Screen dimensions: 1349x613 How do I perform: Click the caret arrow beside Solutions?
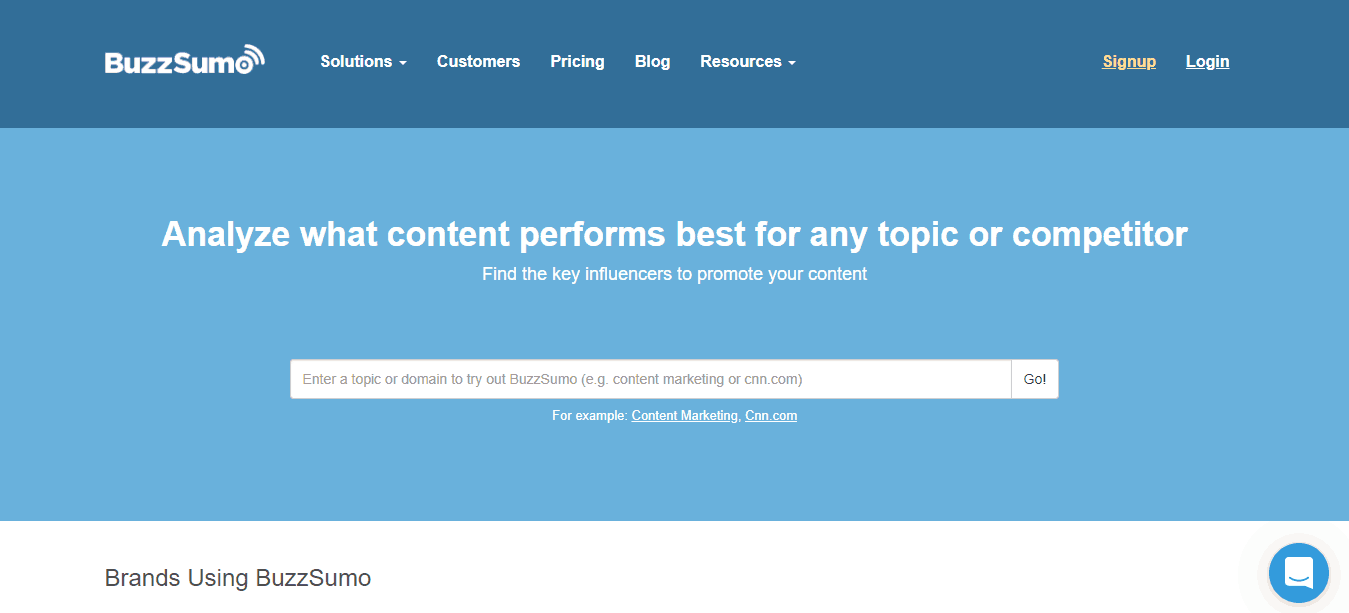403,63
